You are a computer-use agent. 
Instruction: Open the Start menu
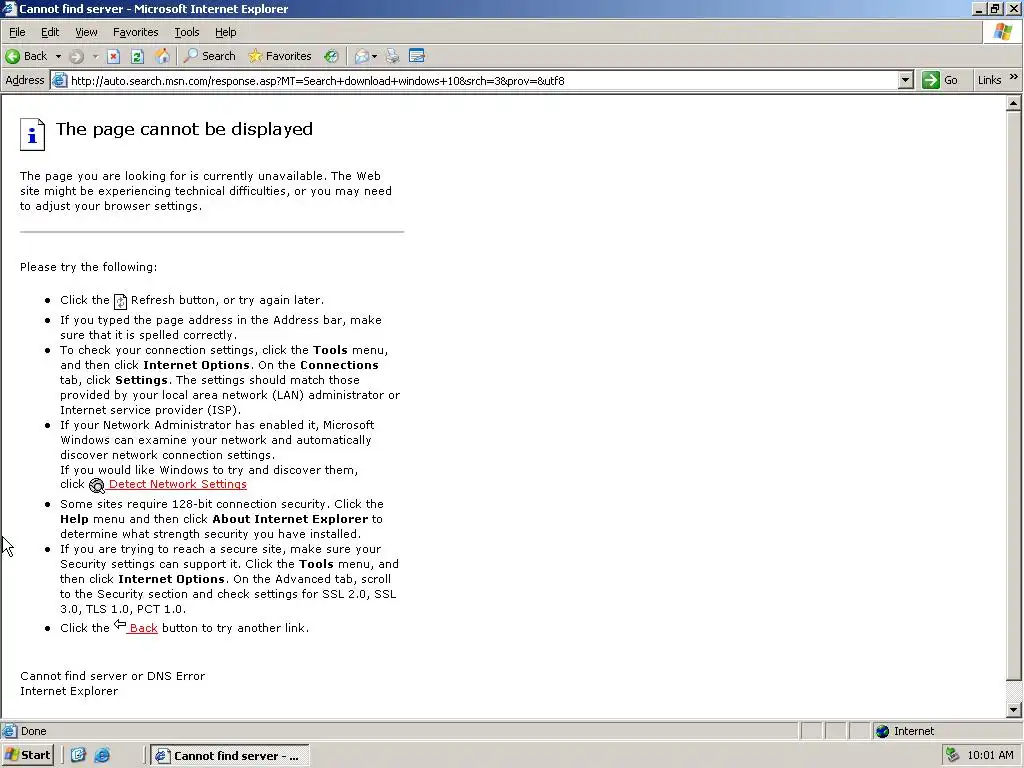pyautogui.click(x=27, y=755)
